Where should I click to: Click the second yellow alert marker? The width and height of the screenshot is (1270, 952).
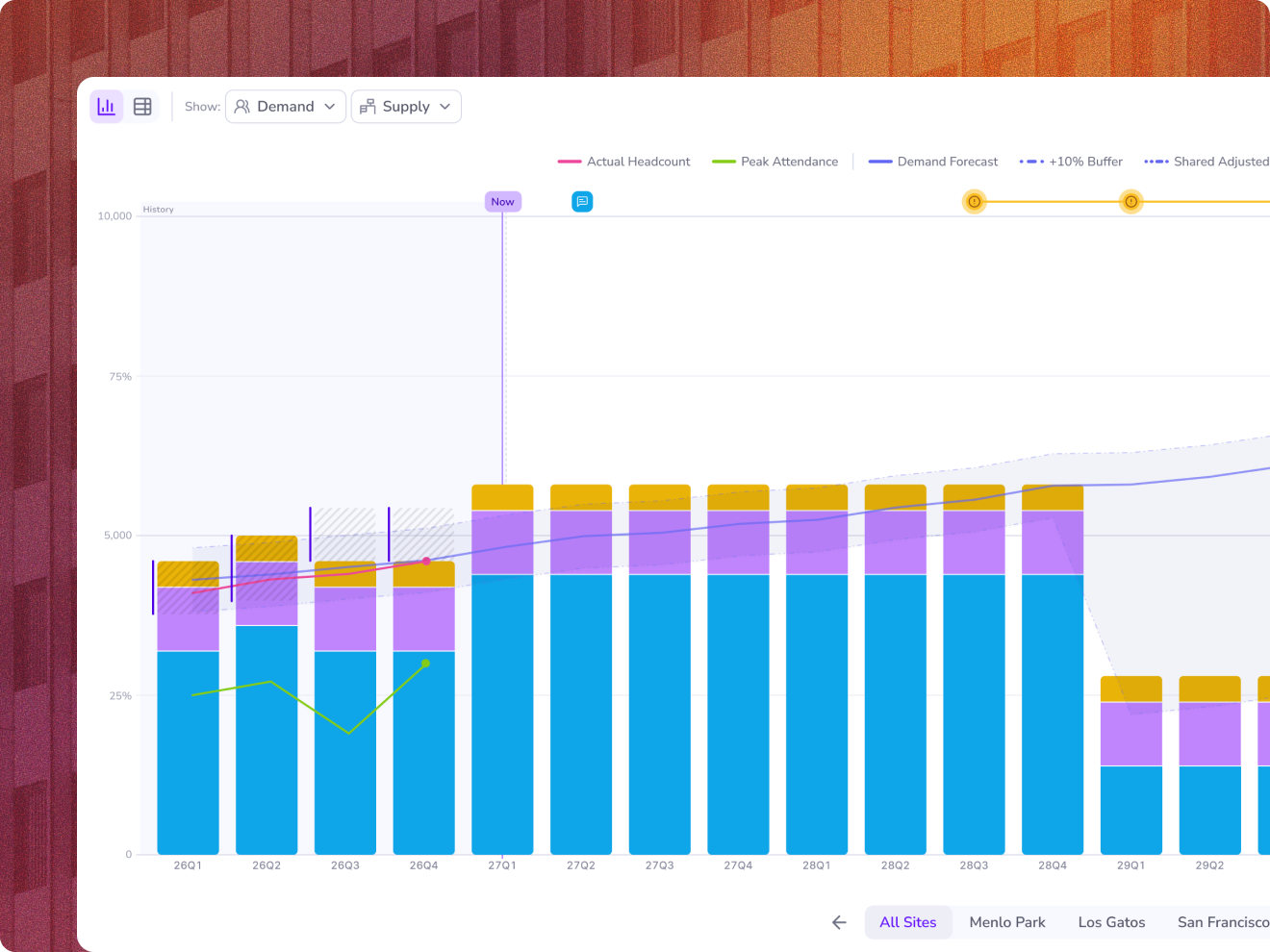tap(1131, 202)
